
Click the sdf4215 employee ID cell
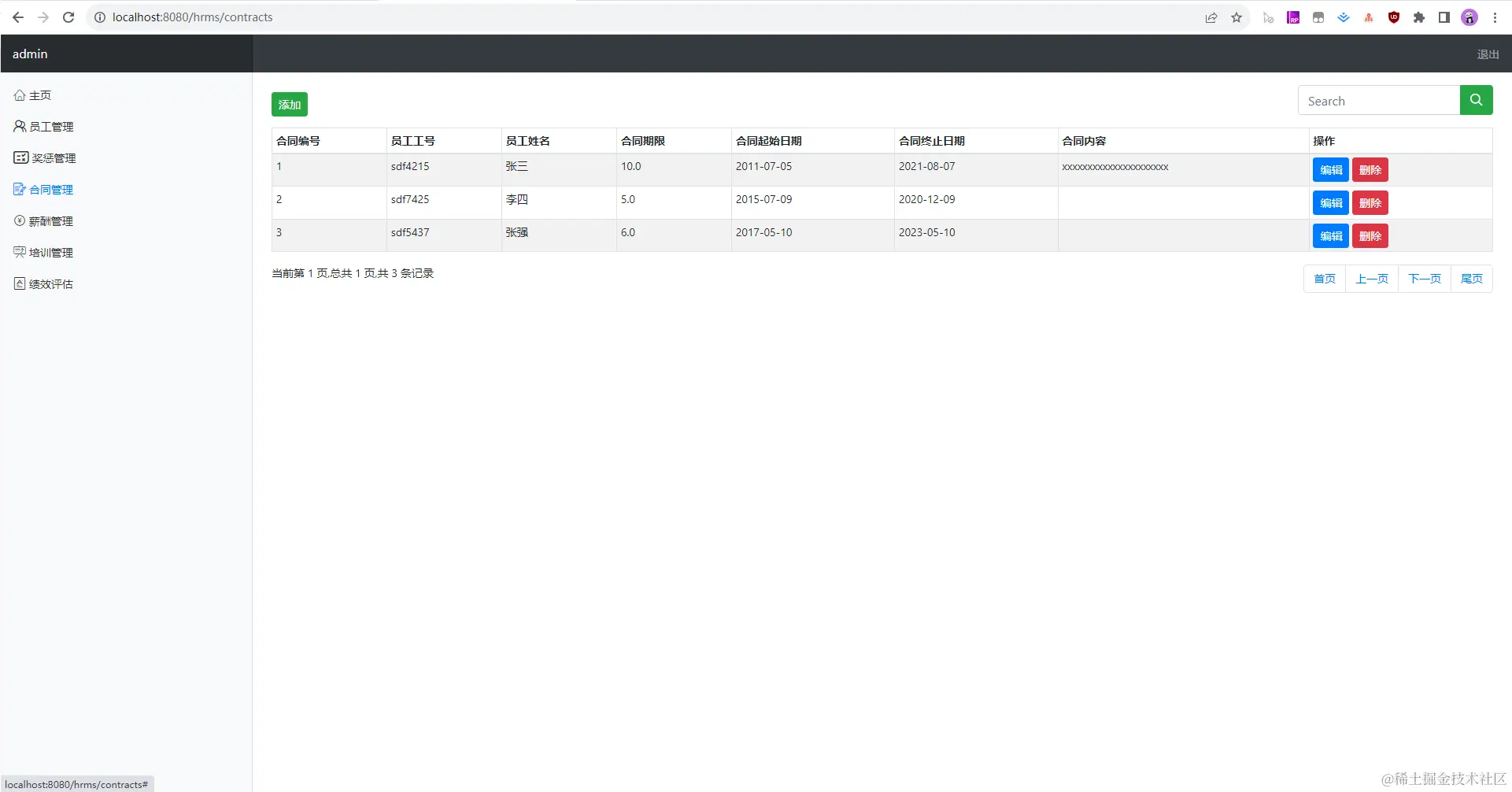pos(444,170)
